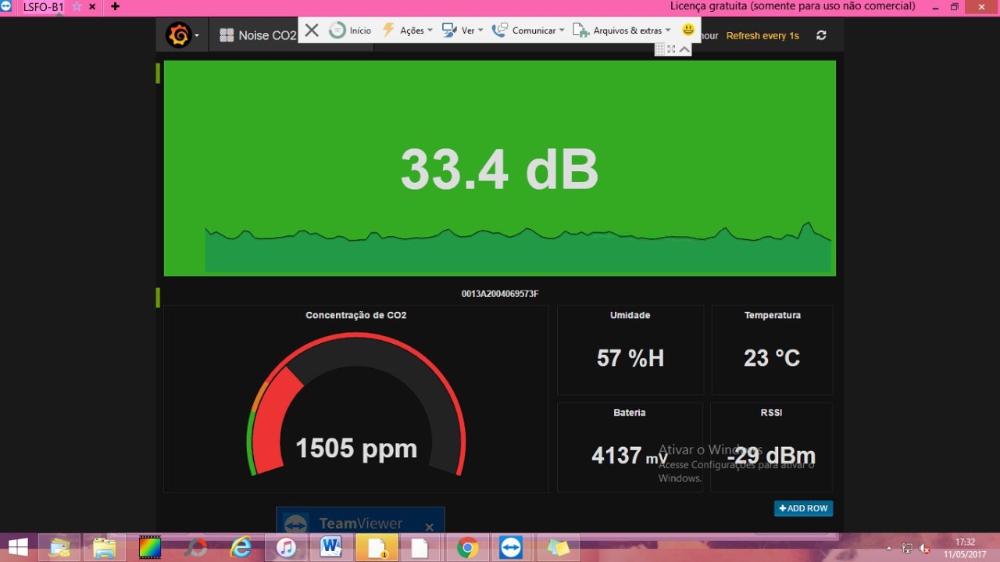Close the TeamViewer session with the X icon

(312, 30)
